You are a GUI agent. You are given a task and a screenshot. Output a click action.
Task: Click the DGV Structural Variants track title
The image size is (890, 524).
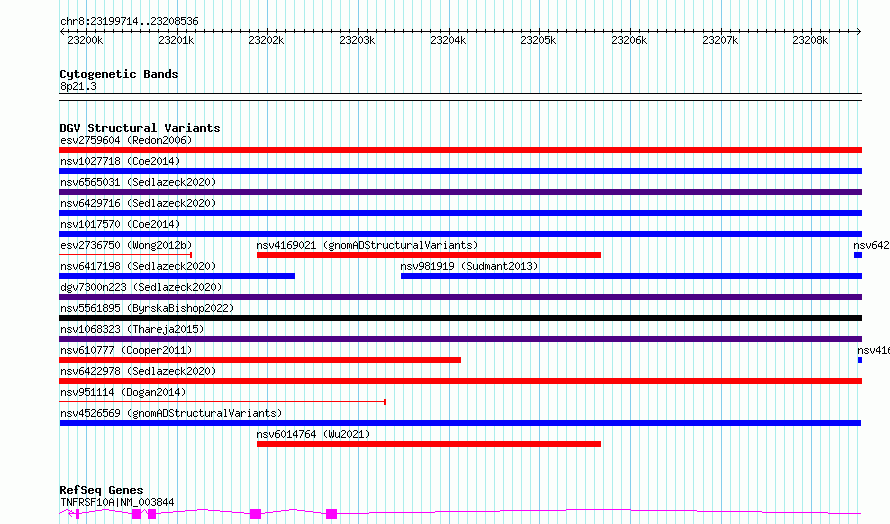point(140,128)
